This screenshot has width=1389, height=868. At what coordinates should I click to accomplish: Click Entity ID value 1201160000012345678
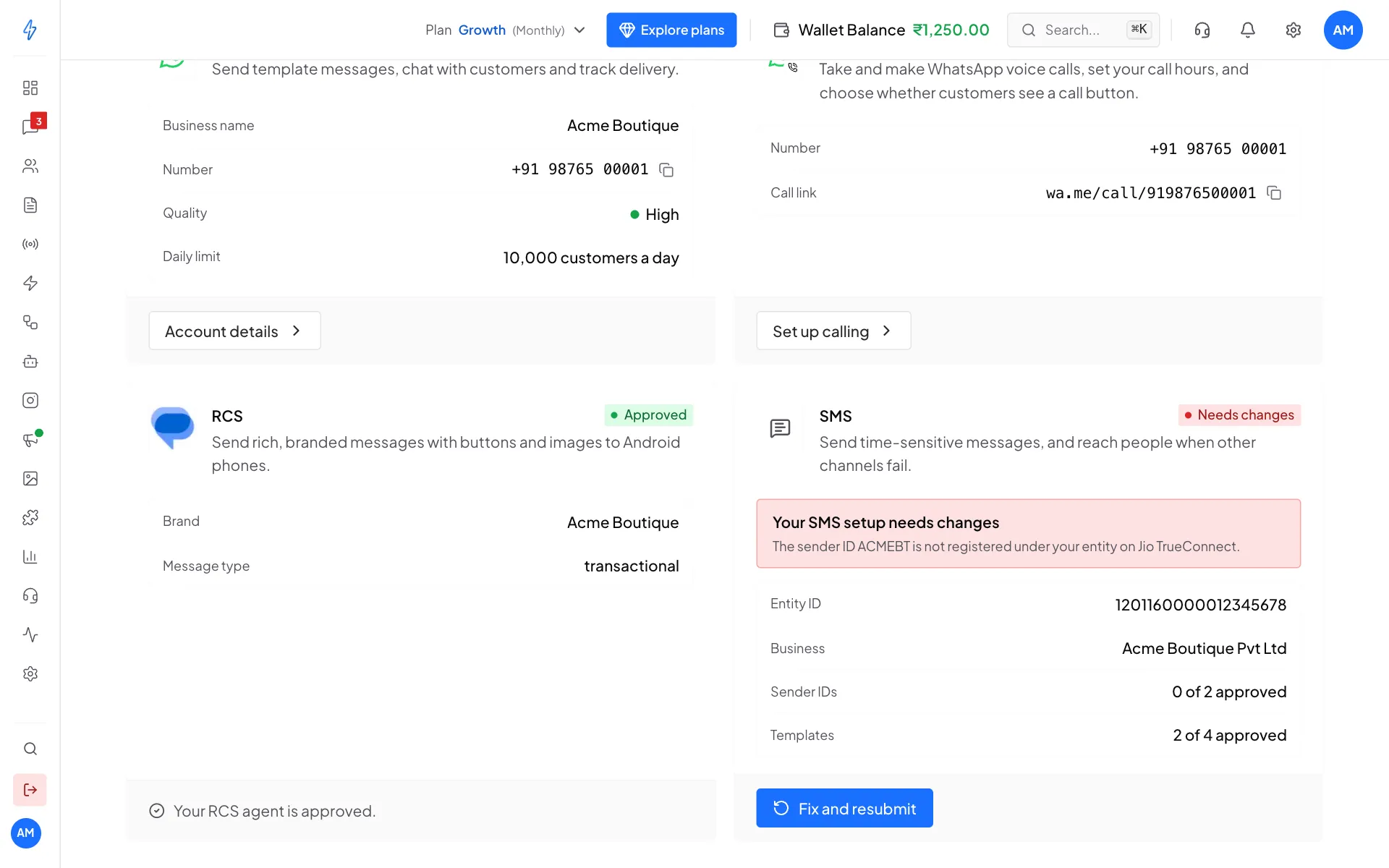[x=1200, y=605]
